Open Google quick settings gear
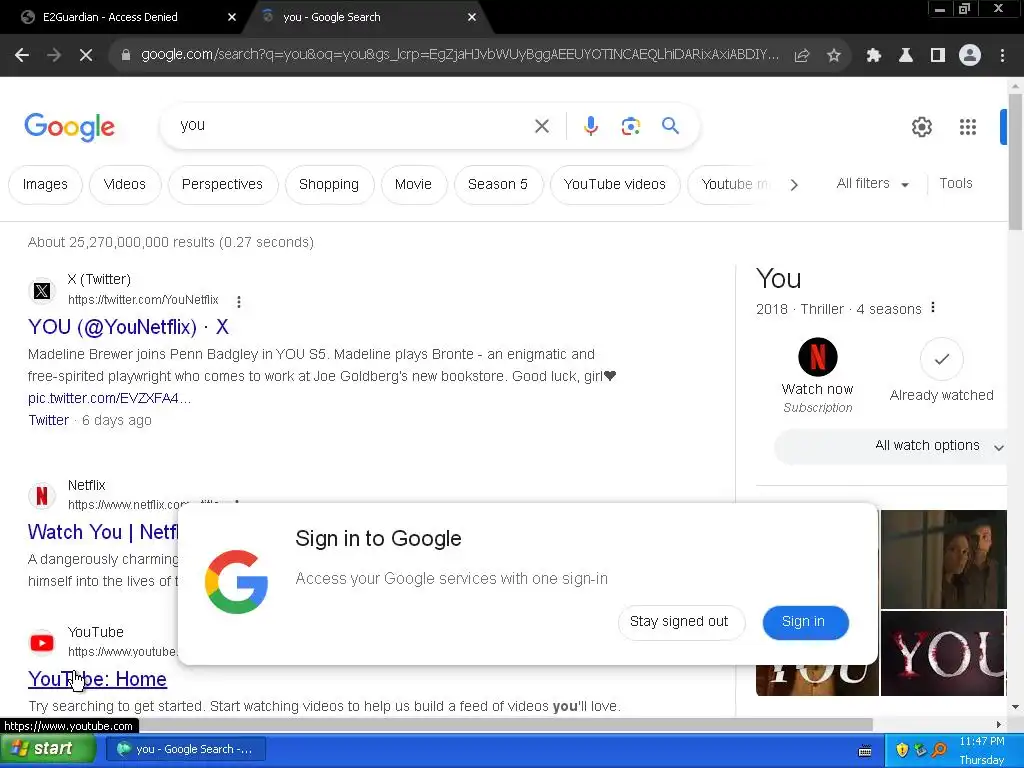1024x768 pixels. [x=921, y=127]
